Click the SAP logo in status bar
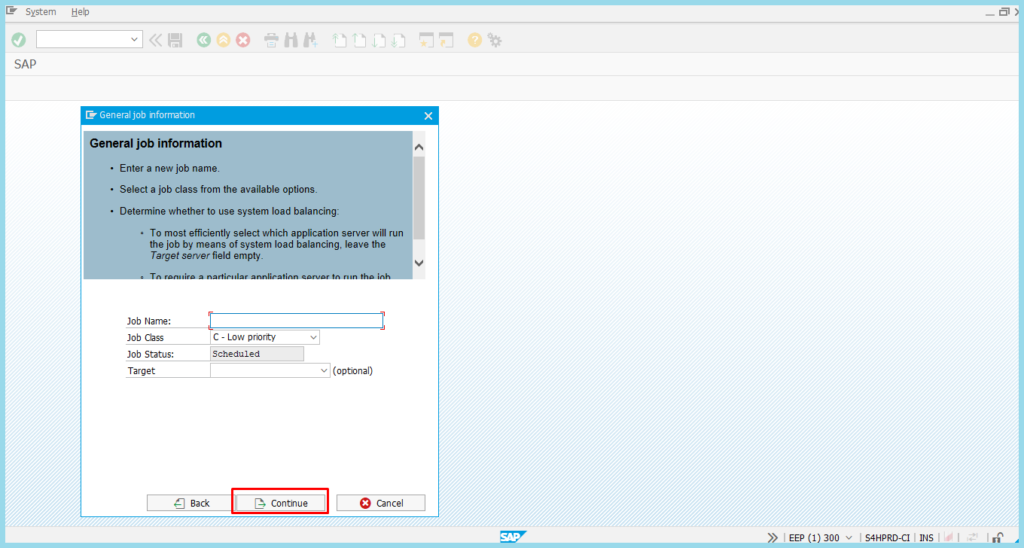 point(512,537)
